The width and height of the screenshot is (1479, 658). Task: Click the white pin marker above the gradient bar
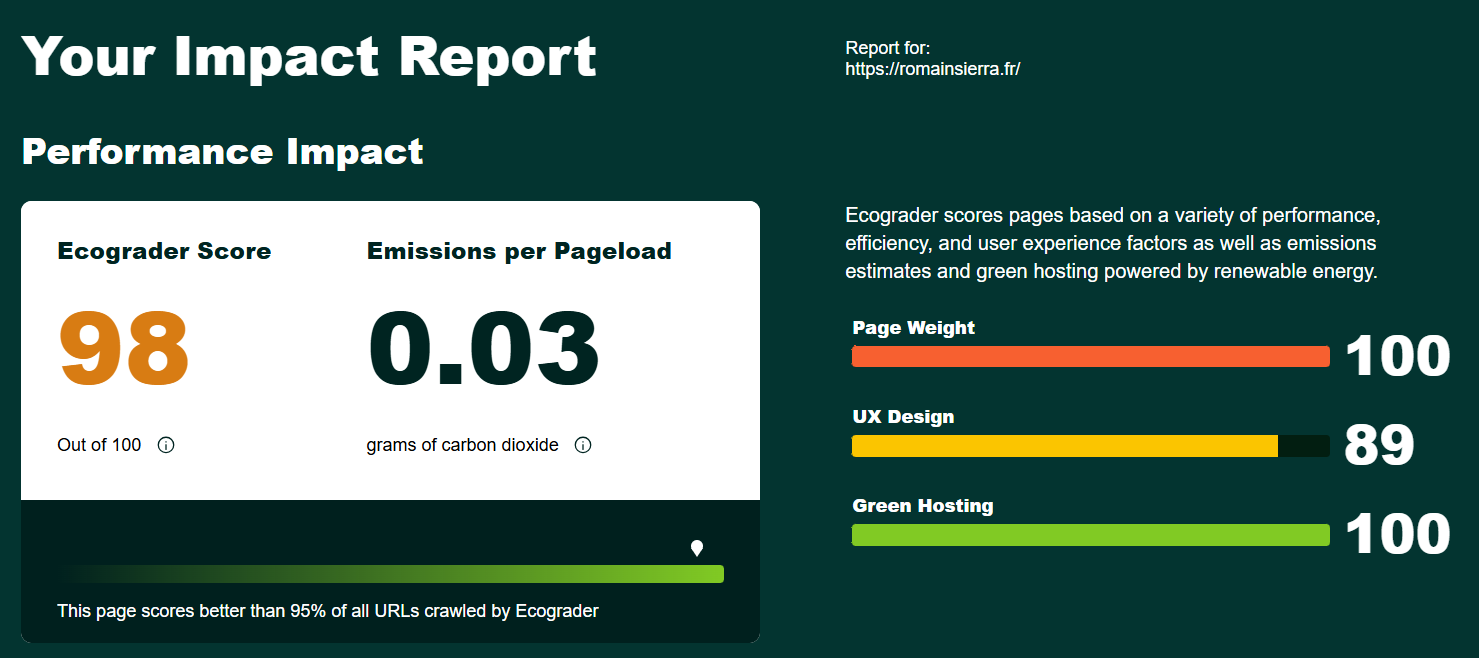(x=697, y=548)
